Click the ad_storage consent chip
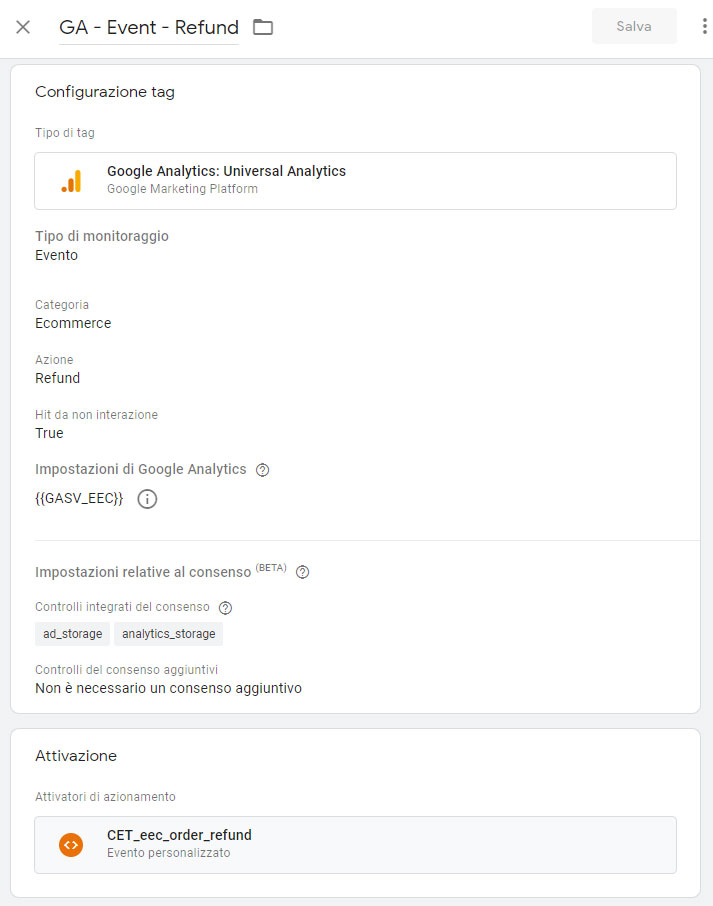 [x=72, y=634]
